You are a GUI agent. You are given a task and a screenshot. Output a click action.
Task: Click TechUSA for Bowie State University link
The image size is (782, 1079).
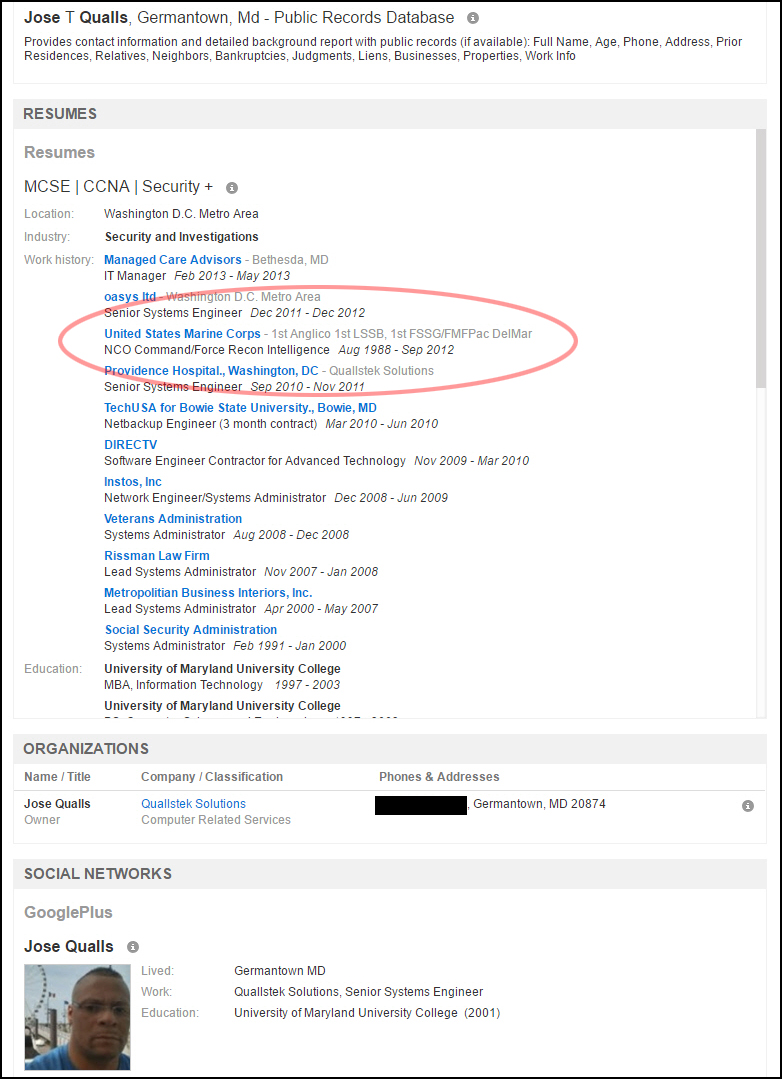click(x=240, y=408)
